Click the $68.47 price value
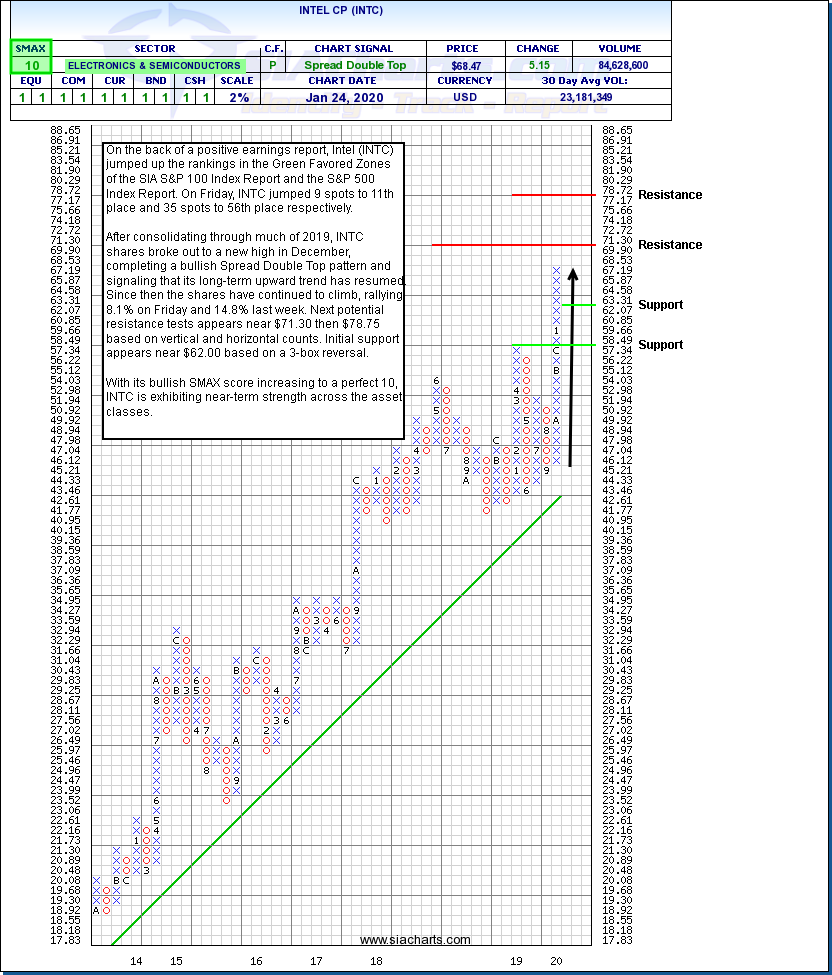 (467, 65)
